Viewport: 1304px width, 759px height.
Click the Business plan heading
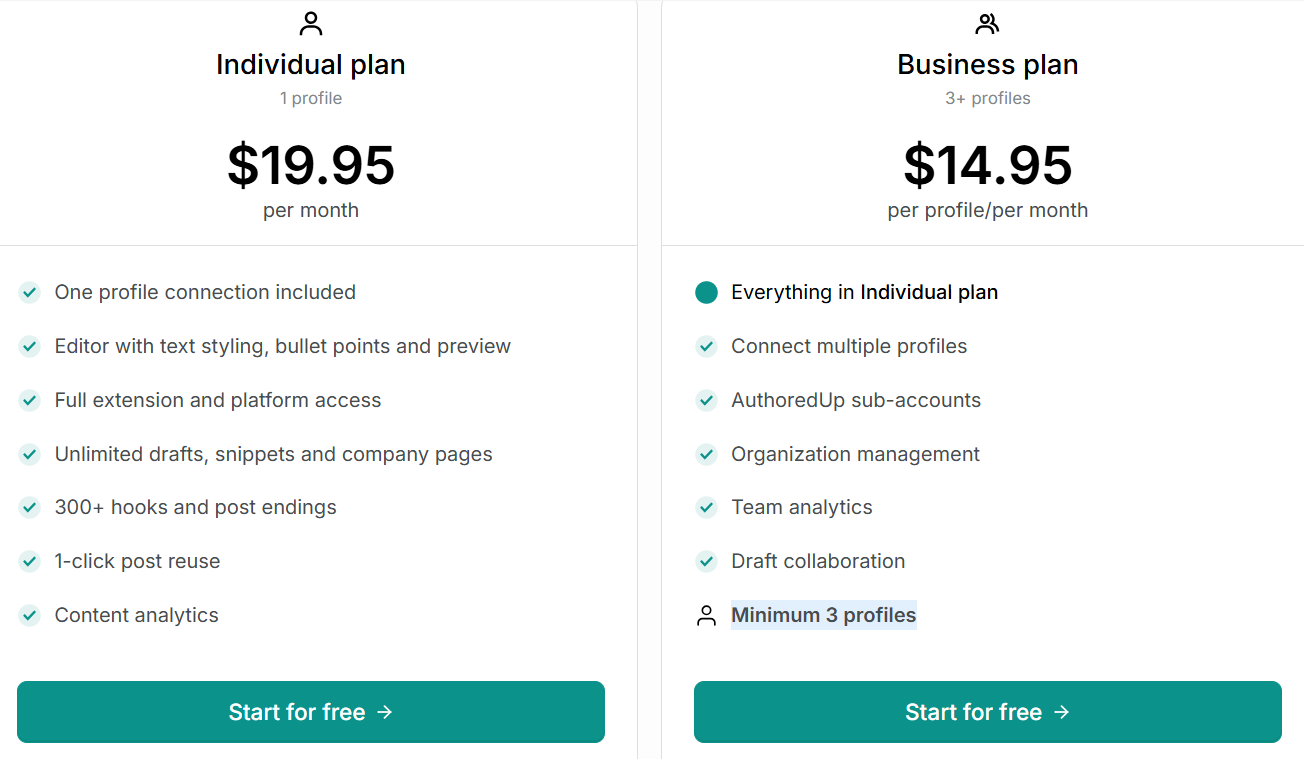[x=987, y=64]
